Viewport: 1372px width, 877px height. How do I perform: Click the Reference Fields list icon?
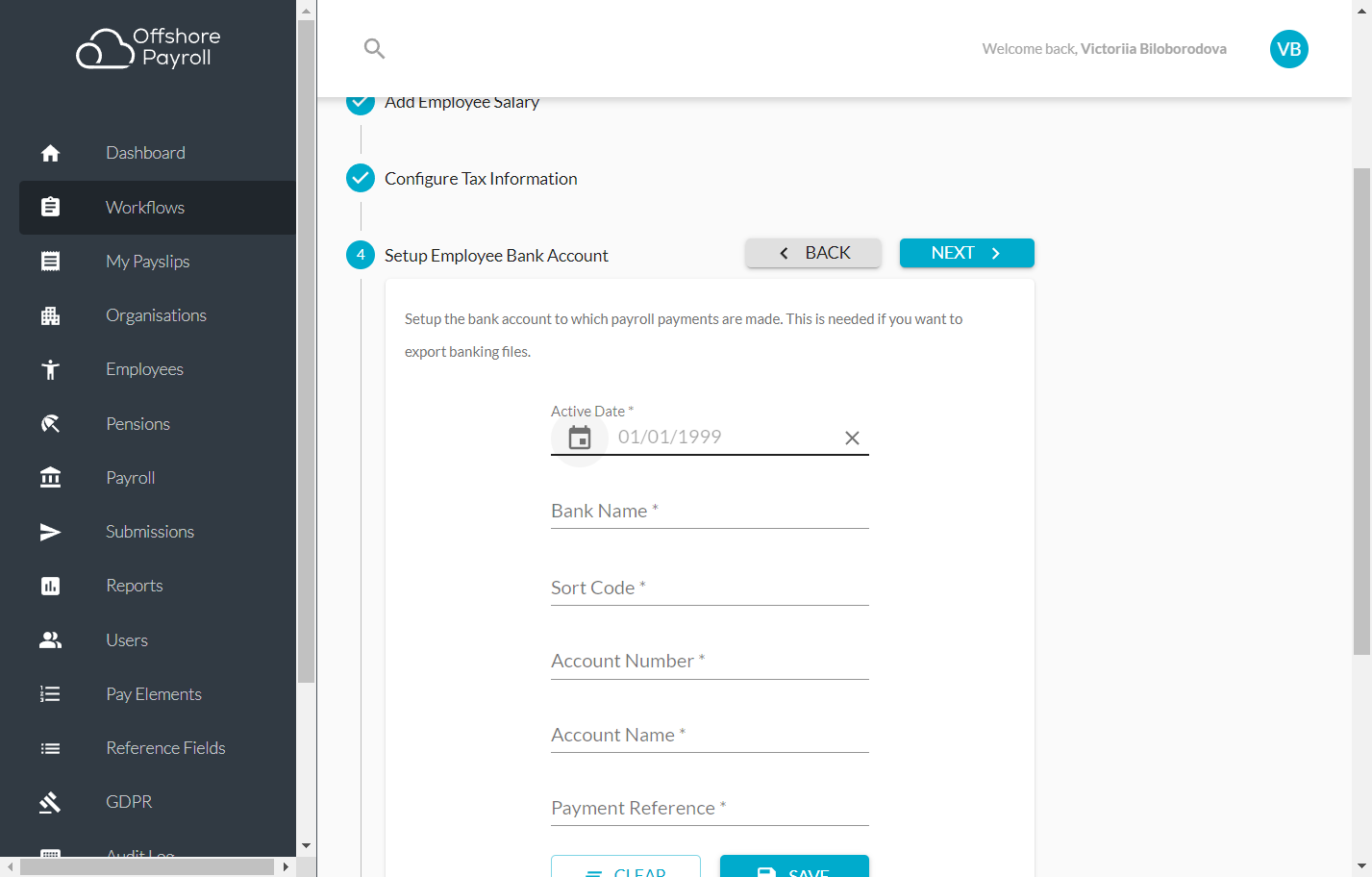pos(50,748)
